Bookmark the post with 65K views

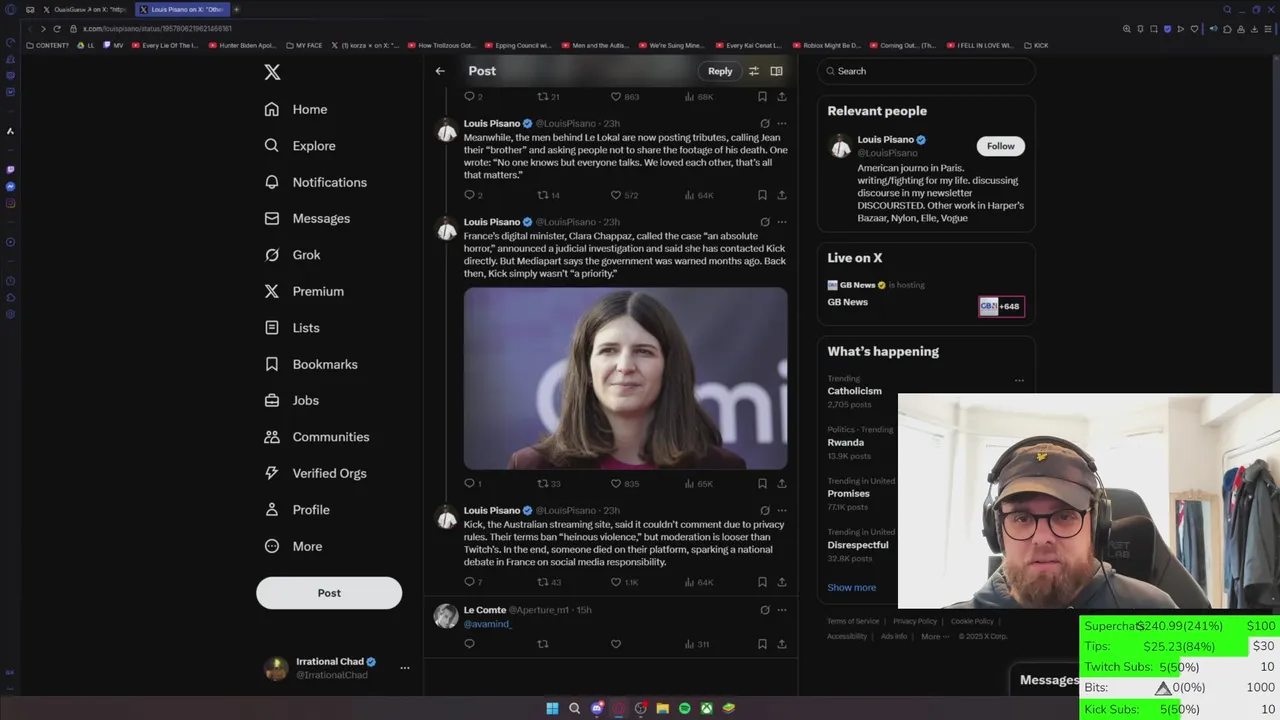tap(762, 483)
